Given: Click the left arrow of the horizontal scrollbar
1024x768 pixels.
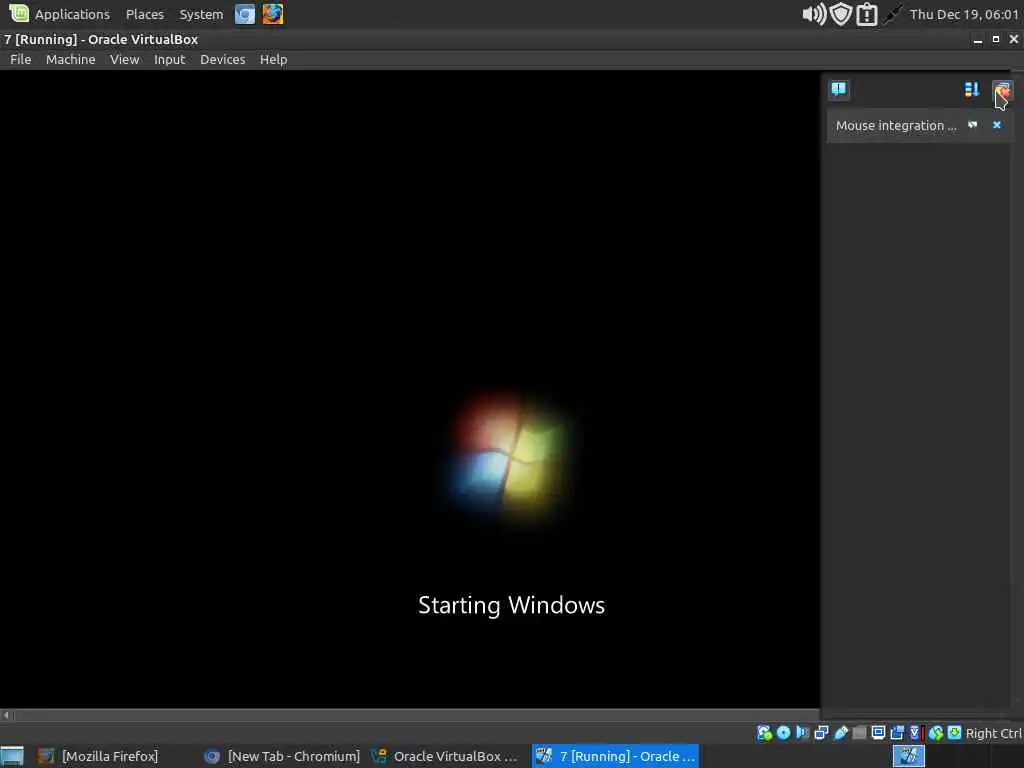Looking at the screenshot, I should click(x=7, y=715).
